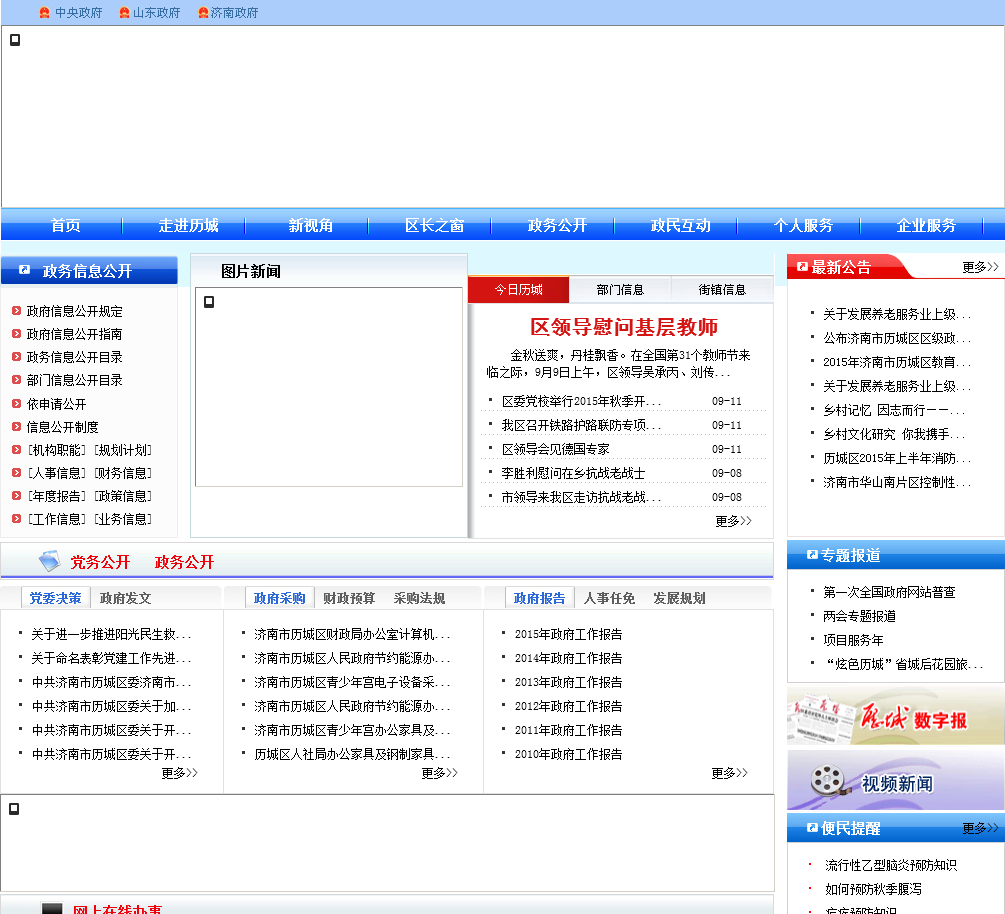Screen dimensions: 1005x914
Task: Open 新视角 navigation item
Action: pos(311,226)
